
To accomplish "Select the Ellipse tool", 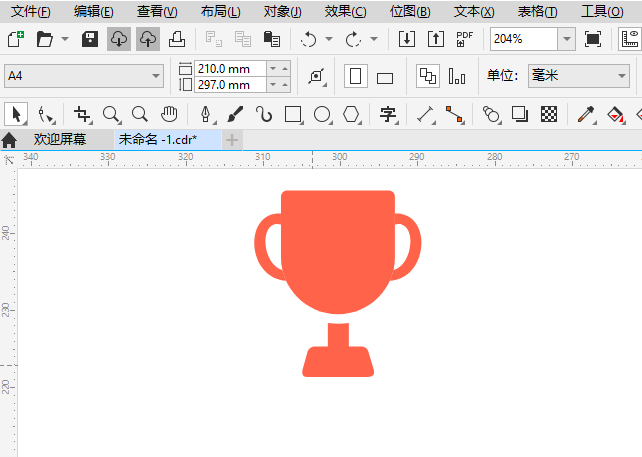I will coord(323,114).
